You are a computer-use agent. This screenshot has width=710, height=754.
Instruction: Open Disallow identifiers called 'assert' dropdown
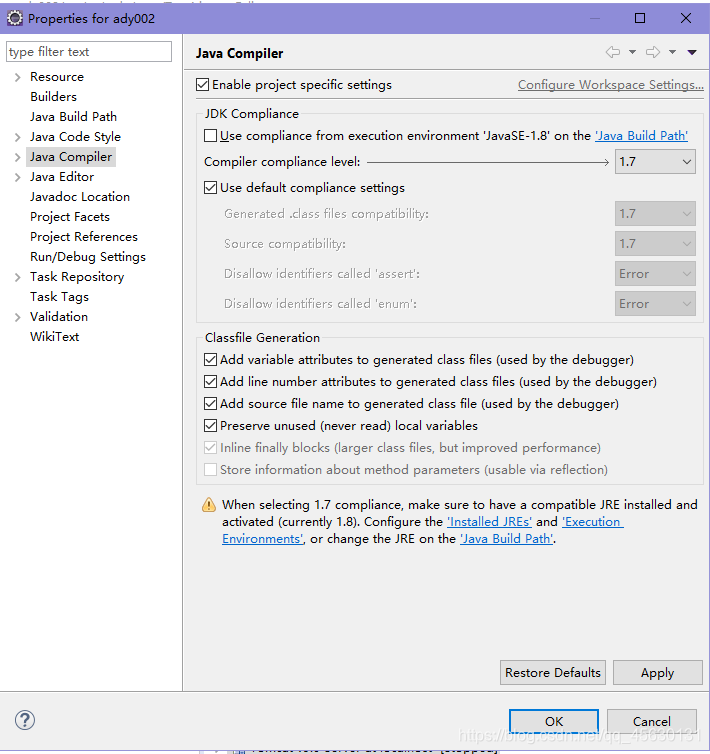pos(655,274)
